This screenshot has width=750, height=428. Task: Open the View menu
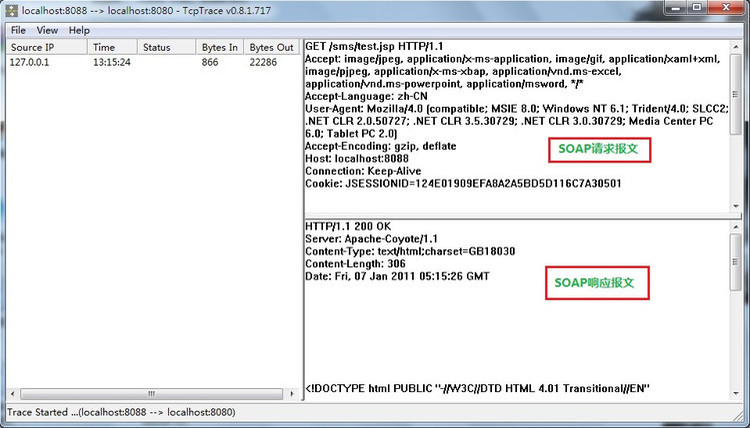[47, 30]
